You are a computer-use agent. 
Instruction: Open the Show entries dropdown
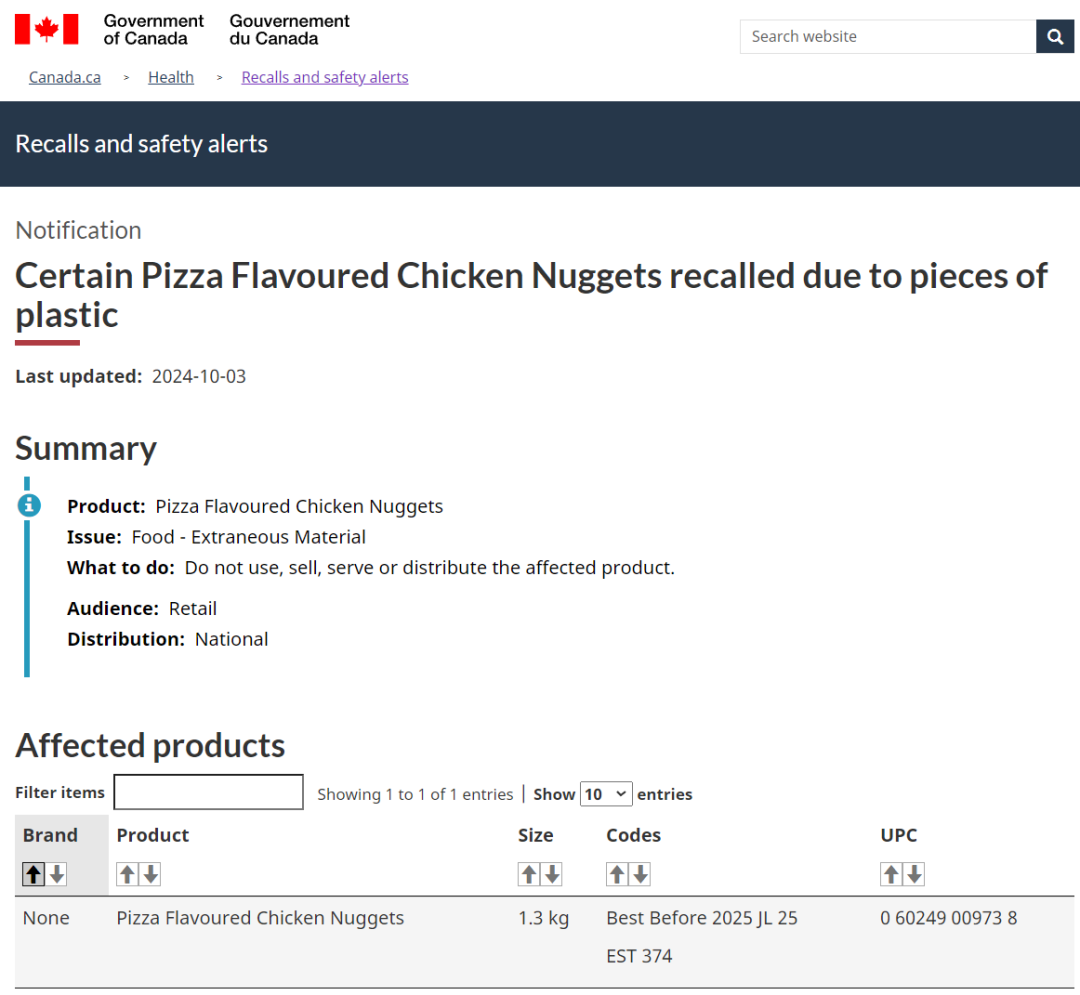(x=606, y=794)
